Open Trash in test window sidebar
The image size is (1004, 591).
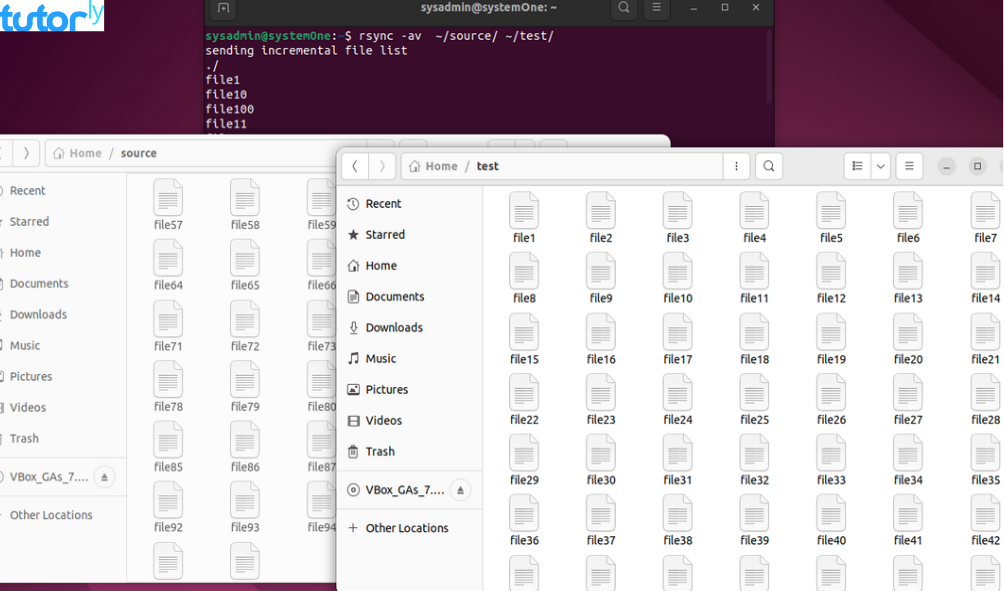pyautogui.click(x=410, y=451)
